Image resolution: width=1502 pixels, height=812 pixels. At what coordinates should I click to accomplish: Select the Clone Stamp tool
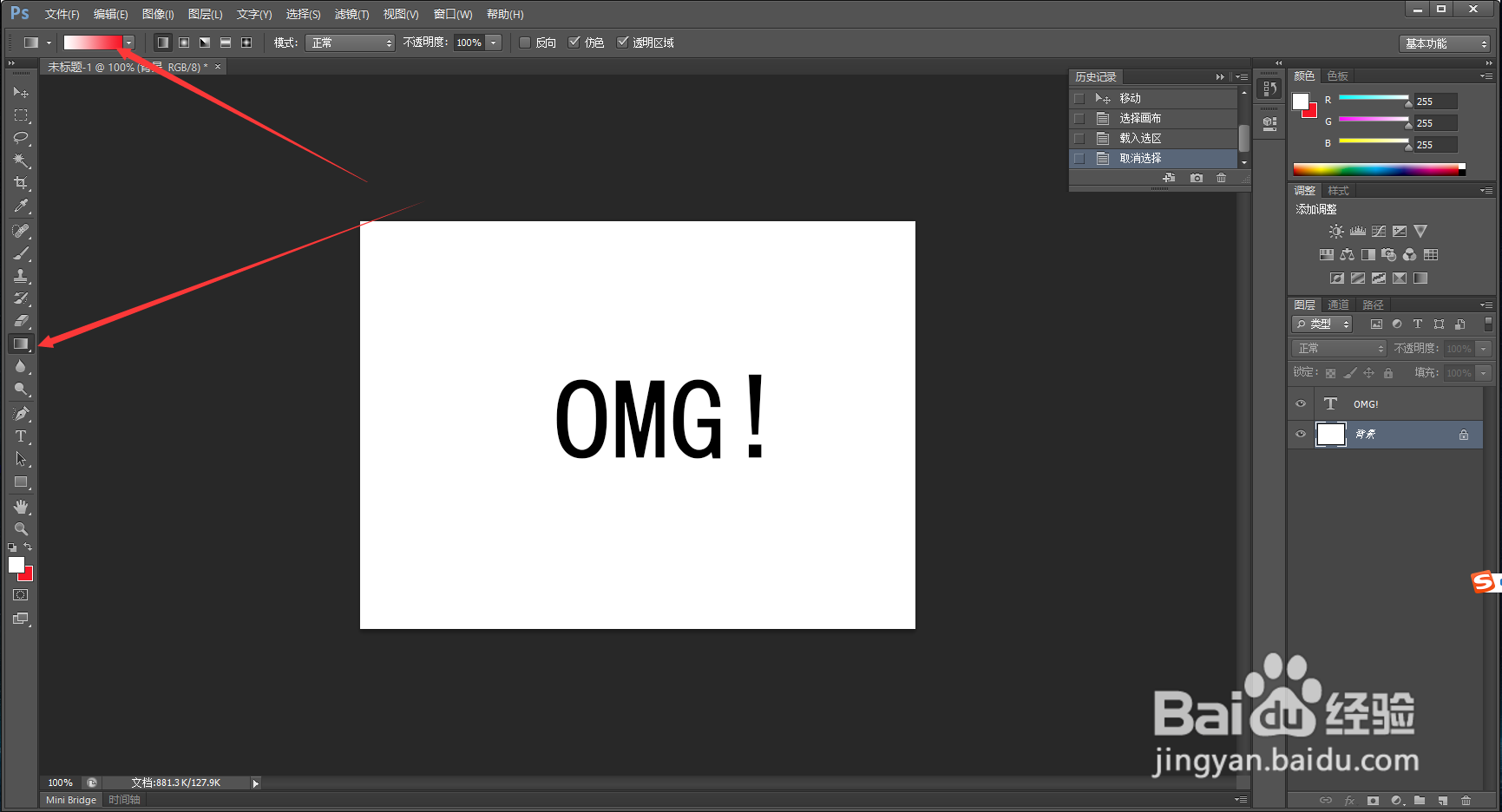pos(21,276)
